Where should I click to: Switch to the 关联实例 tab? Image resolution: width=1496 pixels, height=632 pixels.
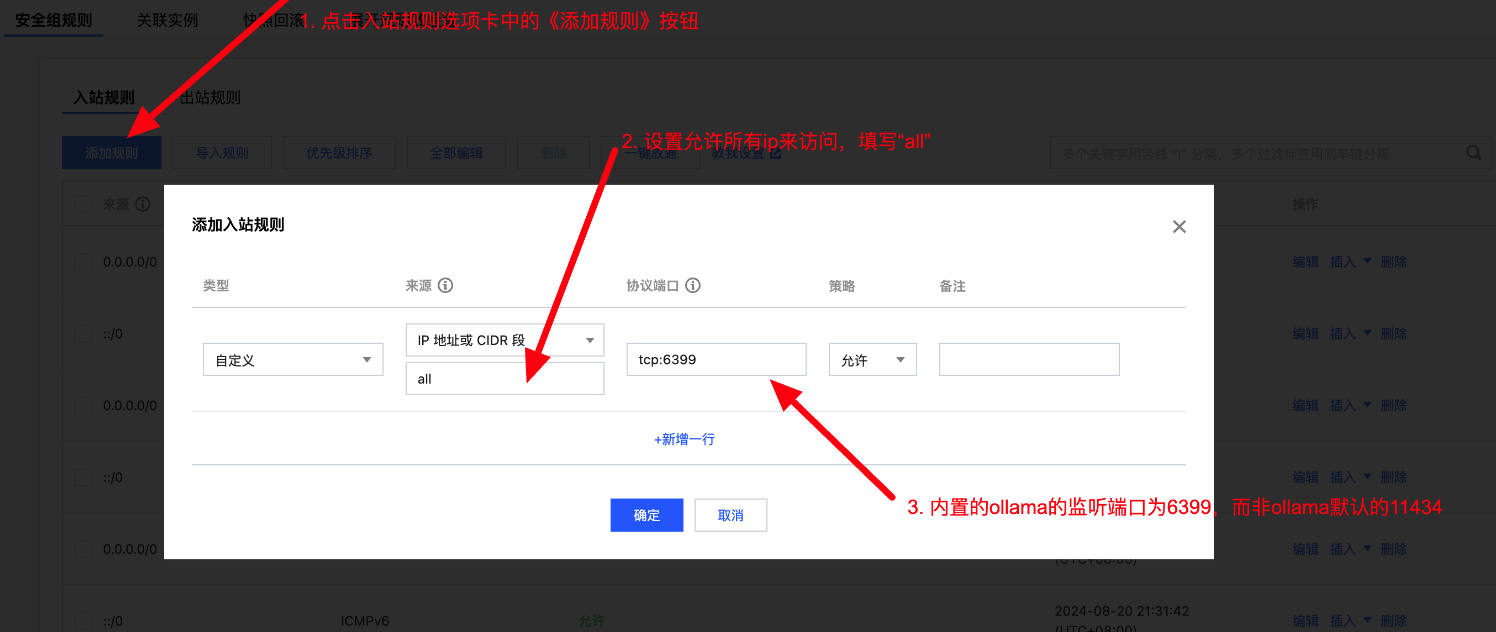pos(167,20)
